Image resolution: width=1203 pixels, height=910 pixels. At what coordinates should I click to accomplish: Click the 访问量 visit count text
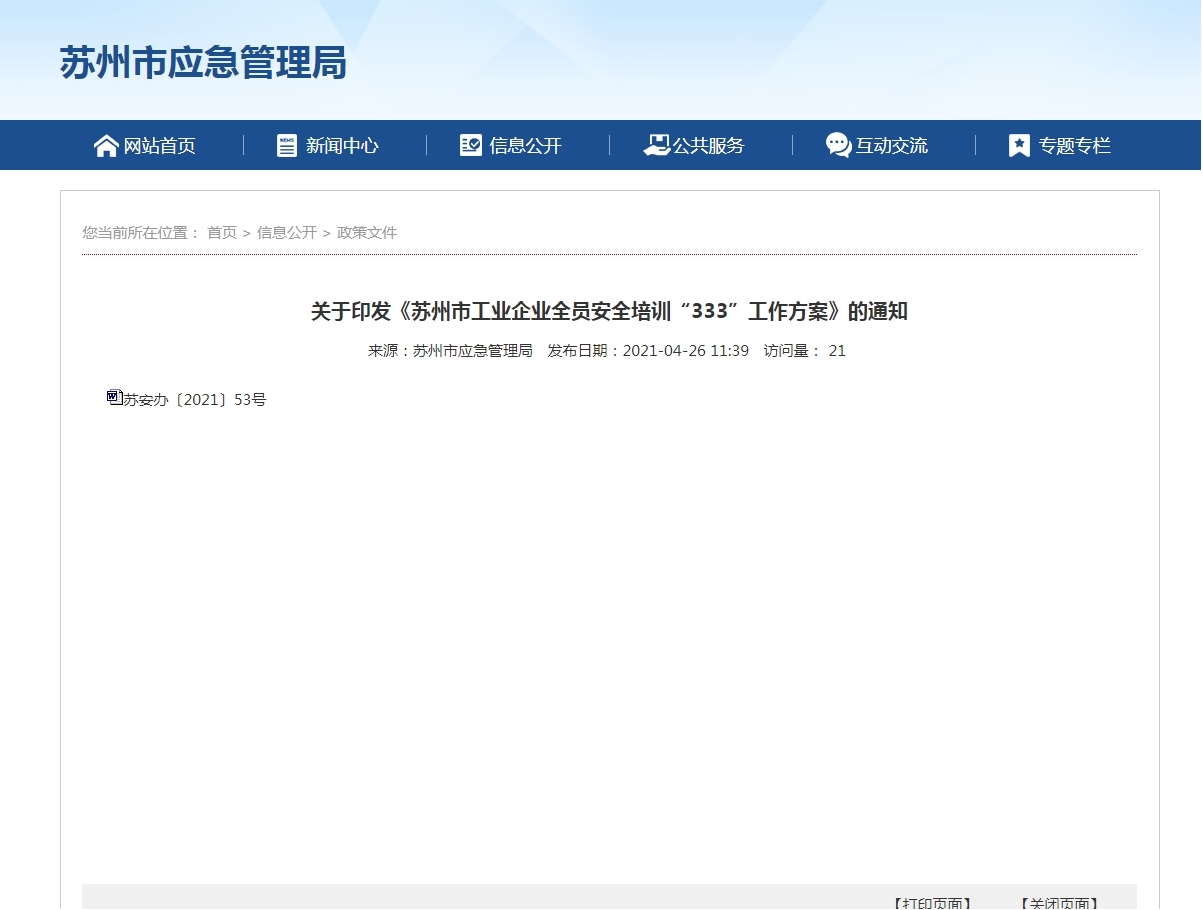[805, 351]
